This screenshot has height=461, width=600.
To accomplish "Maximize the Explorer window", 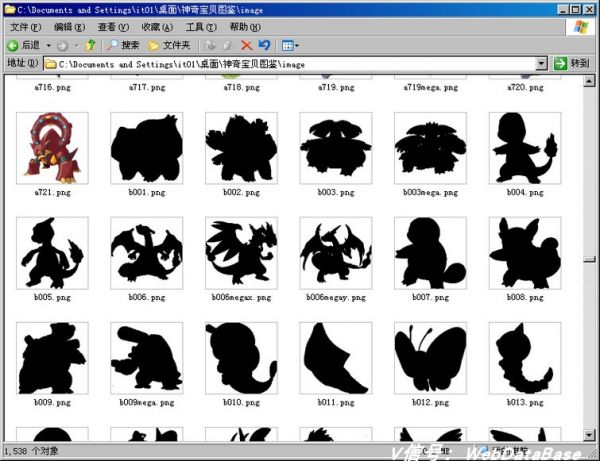I will point(575,10).
